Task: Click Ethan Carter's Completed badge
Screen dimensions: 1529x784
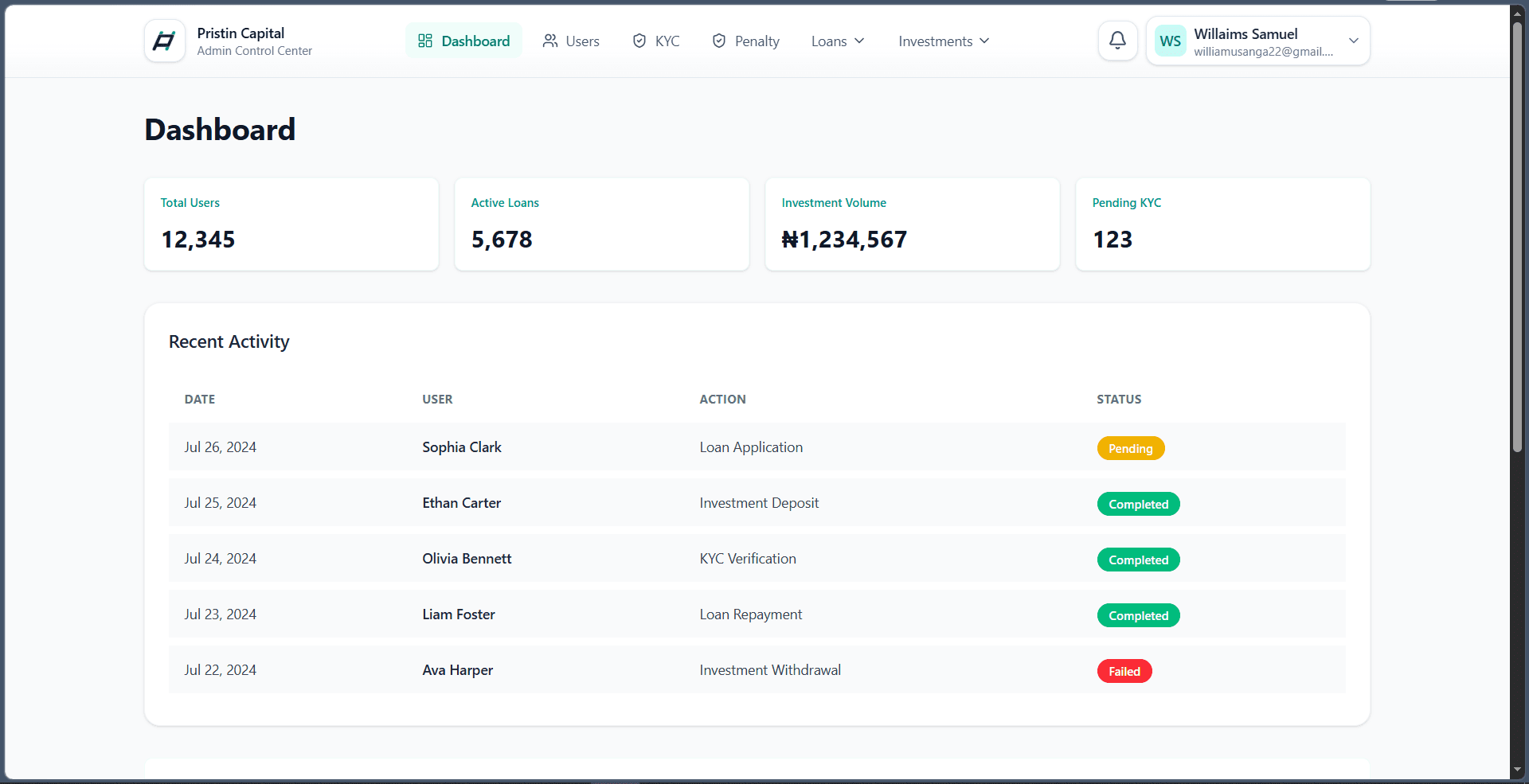Action: [1139, 504]
